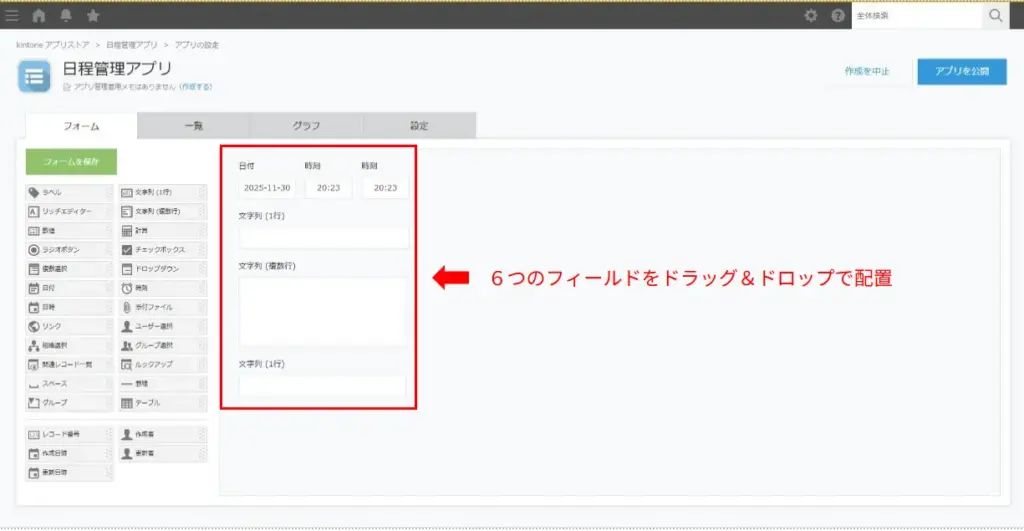Select the グループ選択 field in the palette
The image size is (1024, 531).
click(163, 345)
